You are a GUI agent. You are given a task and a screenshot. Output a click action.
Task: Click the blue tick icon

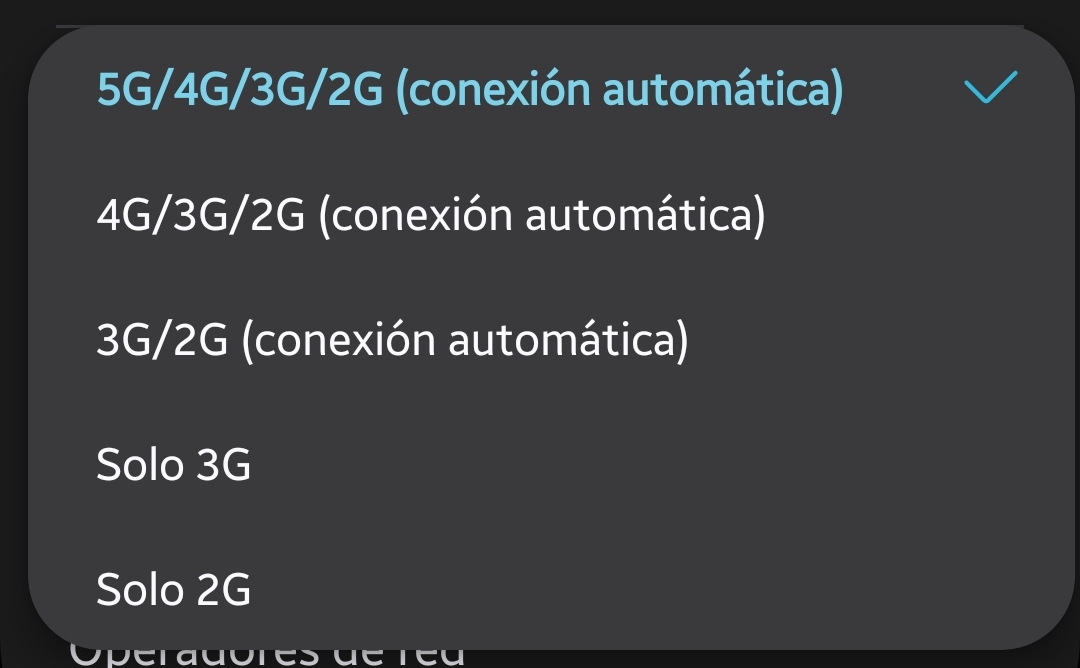990,89
